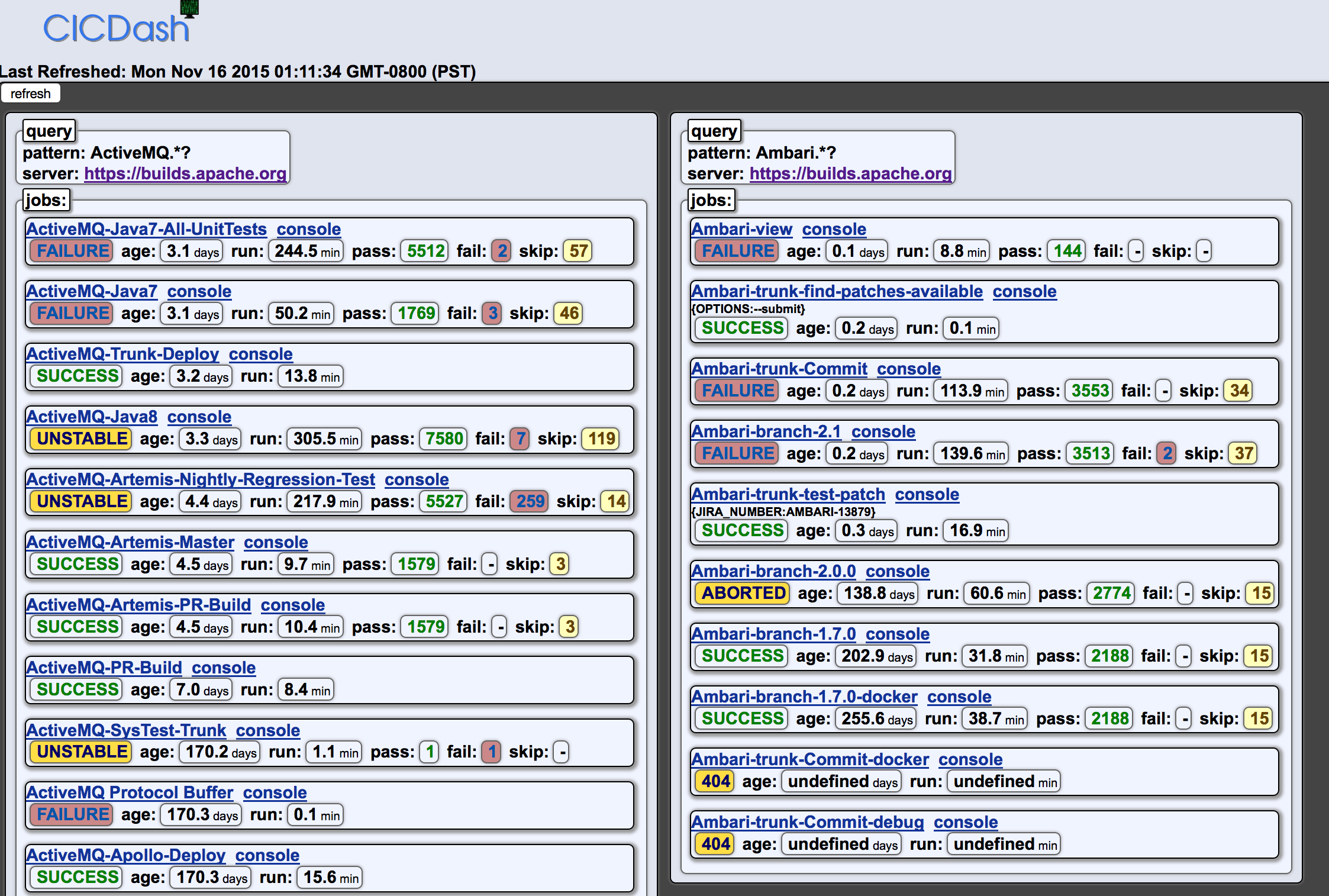
Task: Click run time 244.5 min for Java7-All-UnitTests
Action: [307, 251]
